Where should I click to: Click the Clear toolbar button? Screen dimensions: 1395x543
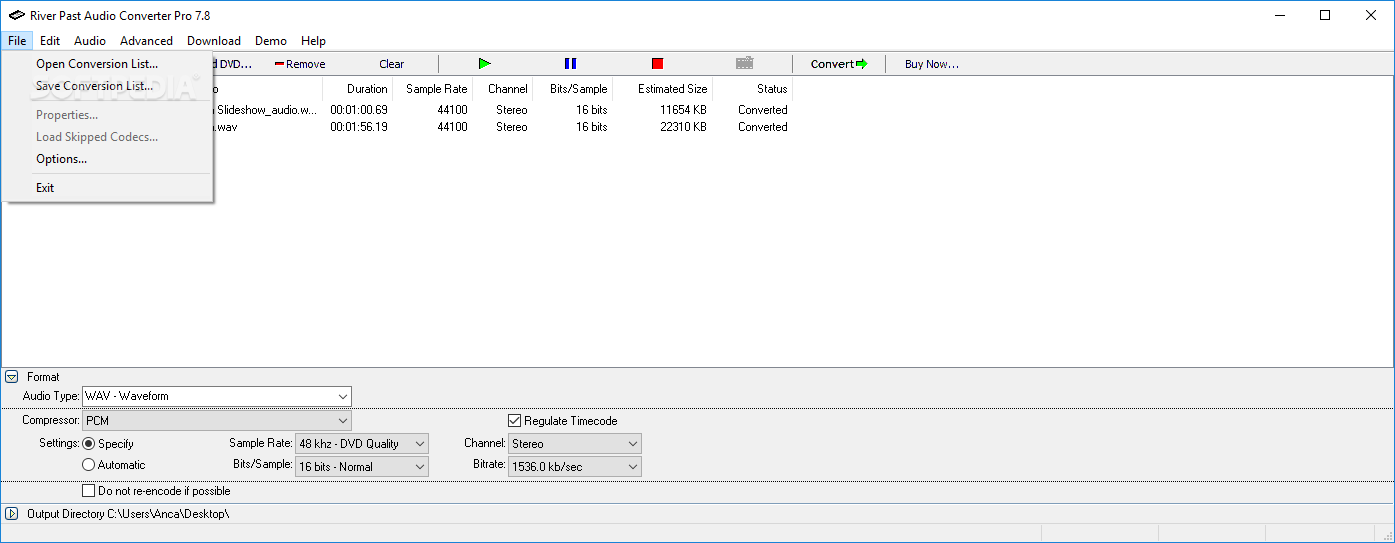point(391,64)
